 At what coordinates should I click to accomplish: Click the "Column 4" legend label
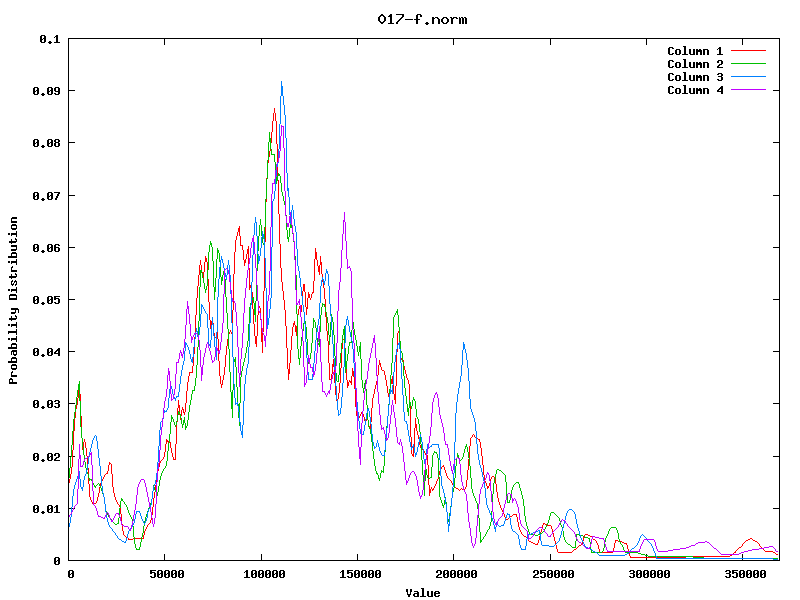coord(695,90)
